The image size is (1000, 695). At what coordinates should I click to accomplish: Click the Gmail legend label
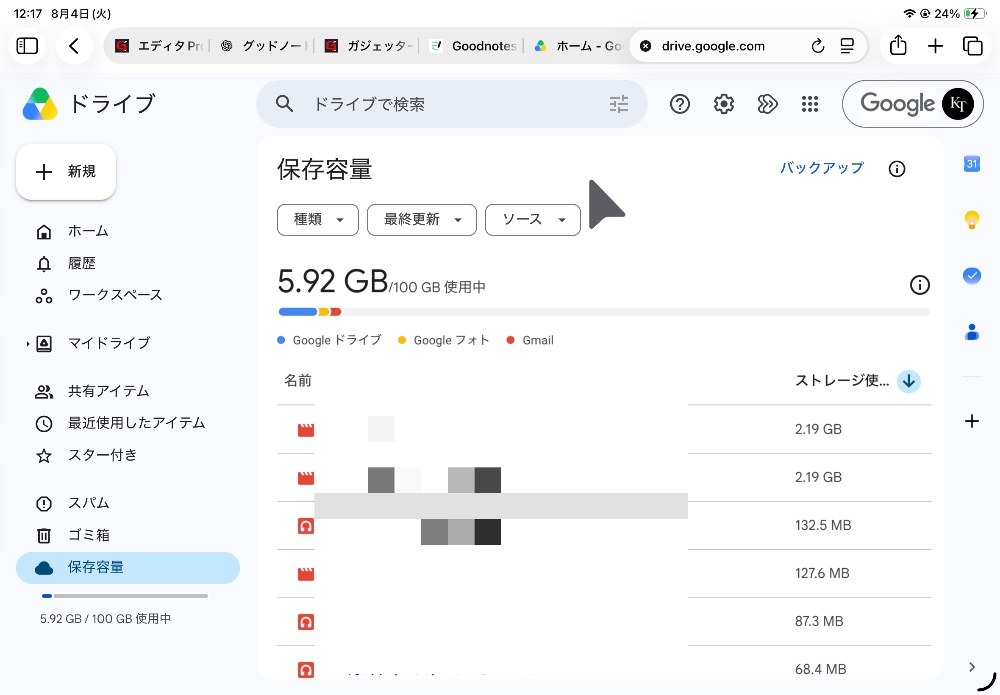pos(538,340)
